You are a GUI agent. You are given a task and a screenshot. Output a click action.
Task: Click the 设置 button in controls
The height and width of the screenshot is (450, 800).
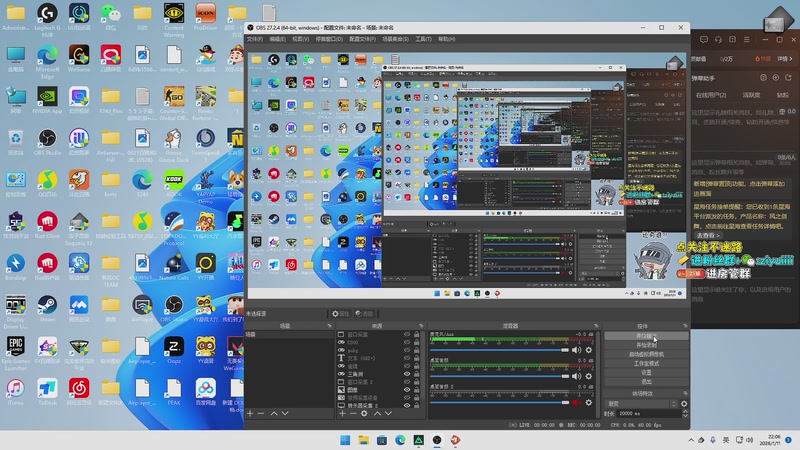pos(643,372)
